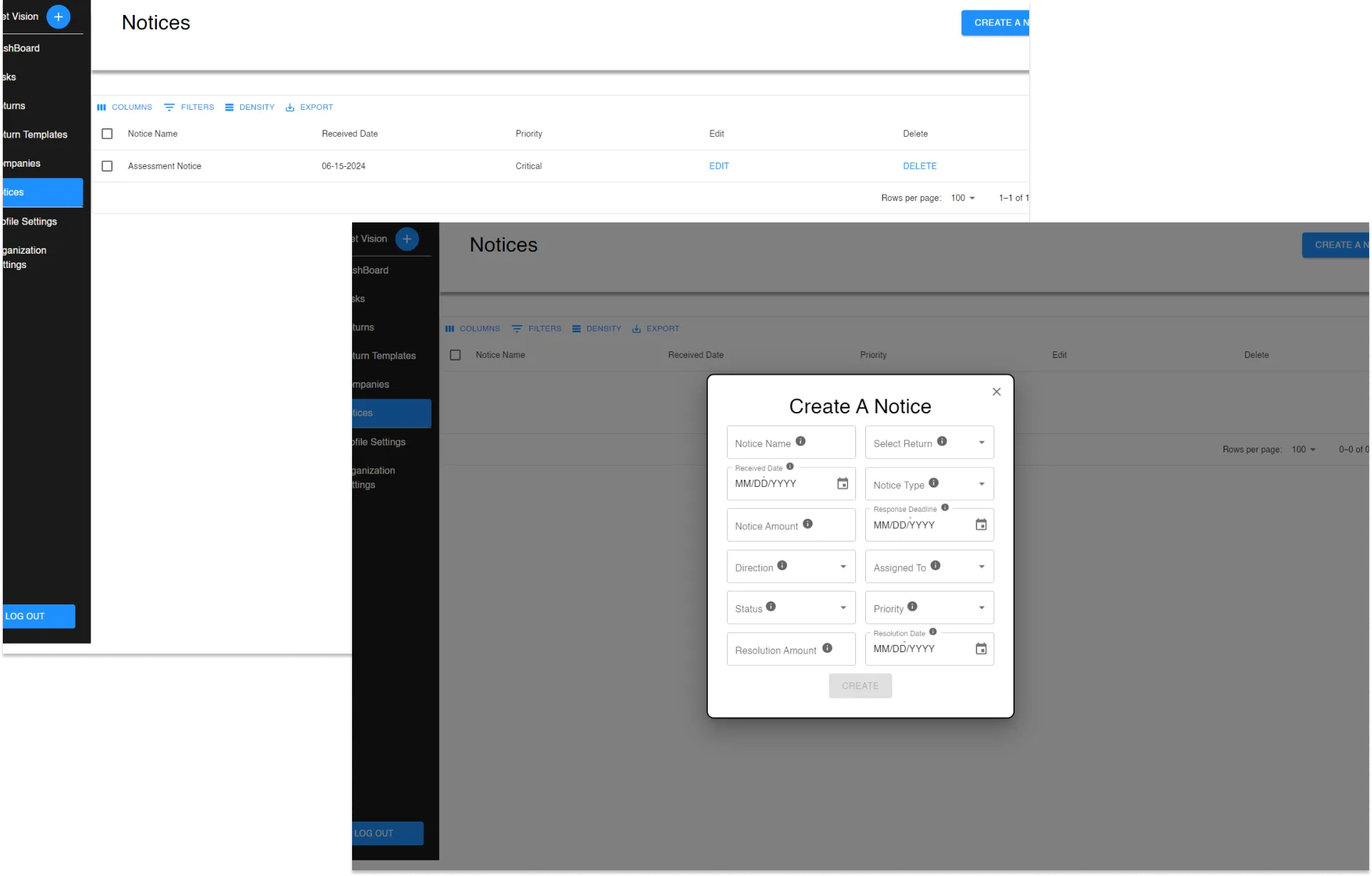
Task: Go to Return Templates in the left sidebar
Action: (34, 135)
